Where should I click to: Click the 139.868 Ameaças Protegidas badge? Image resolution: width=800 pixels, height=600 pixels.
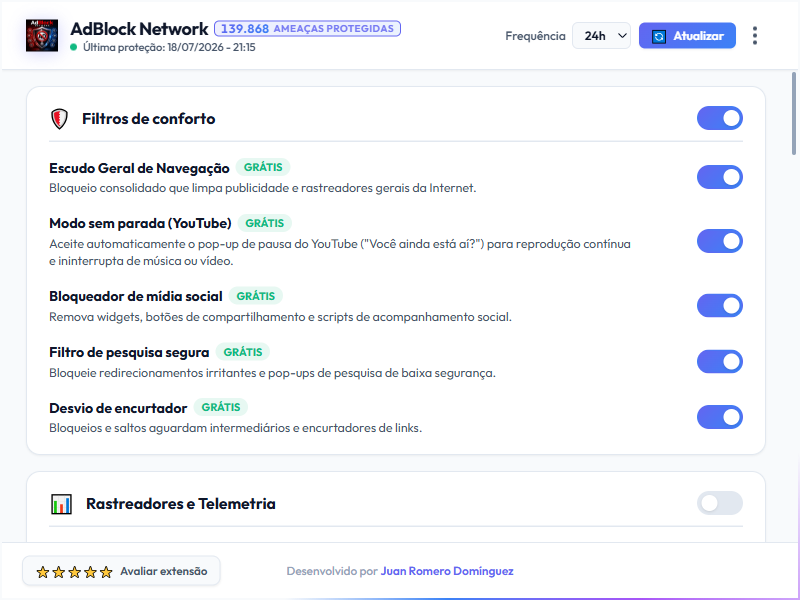point(307,29)
